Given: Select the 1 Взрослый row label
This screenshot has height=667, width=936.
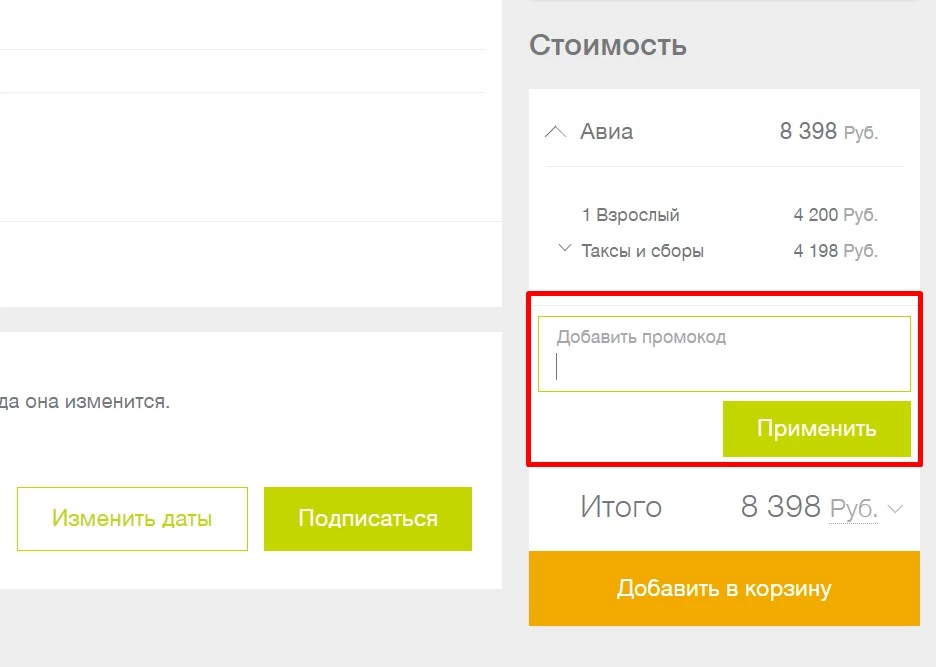Looking at the screenshot, I should pyautogui.click(x=630, y=215).
